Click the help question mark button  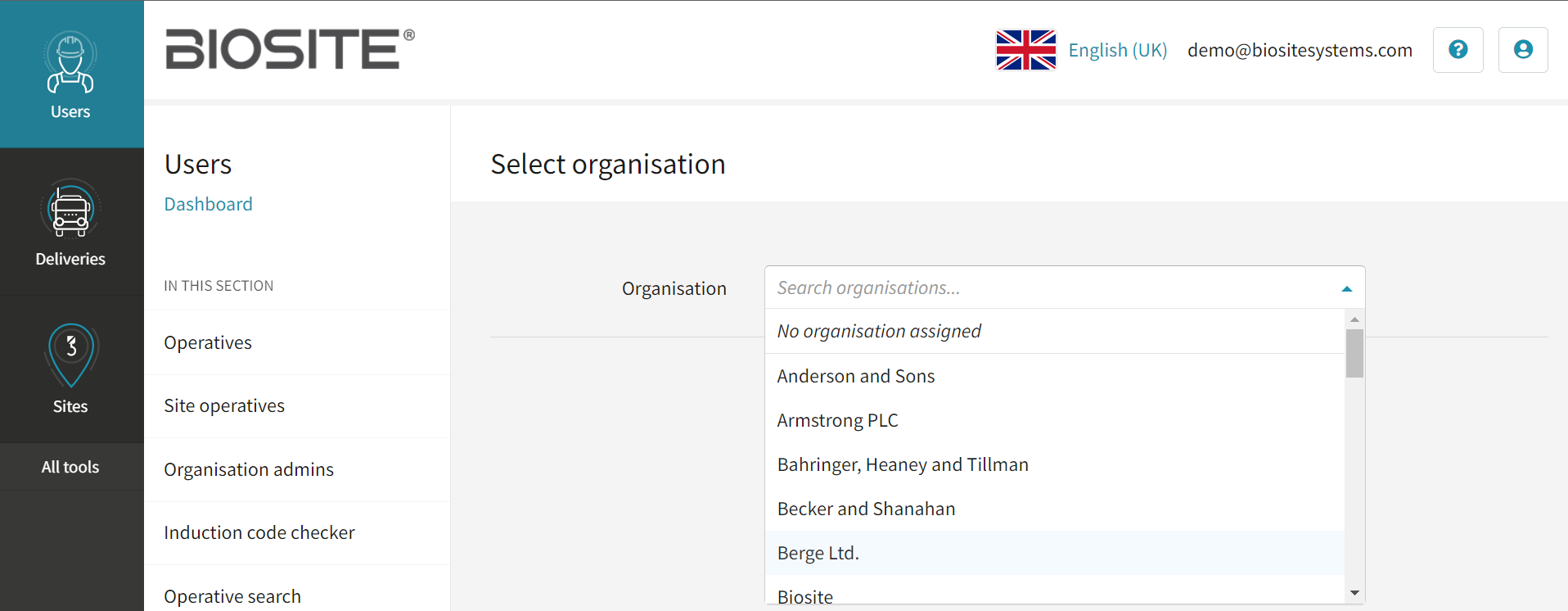1458,50
